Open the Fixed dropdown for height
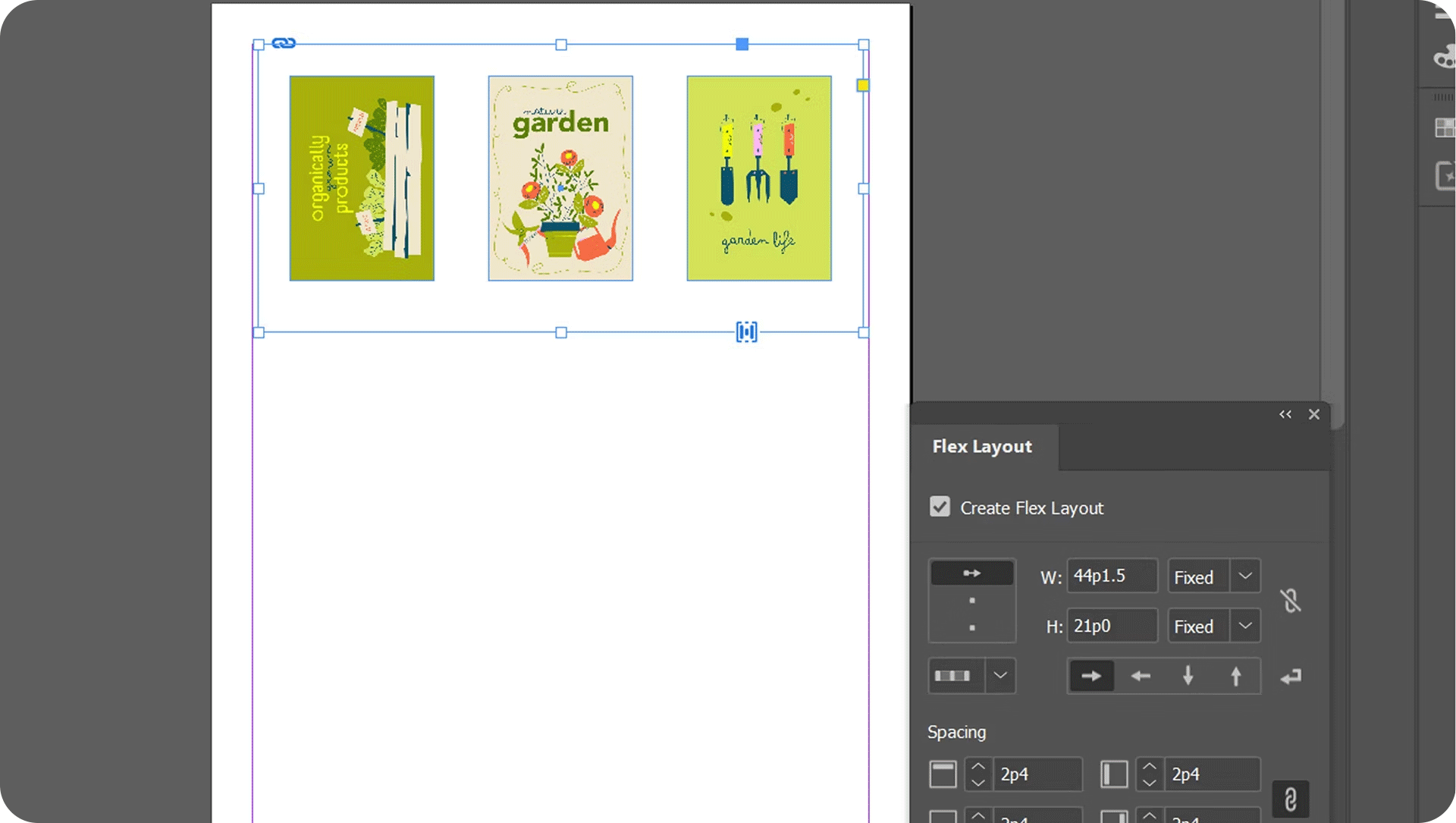This screenshot has width=1456, height=823. pos(1244,625)
